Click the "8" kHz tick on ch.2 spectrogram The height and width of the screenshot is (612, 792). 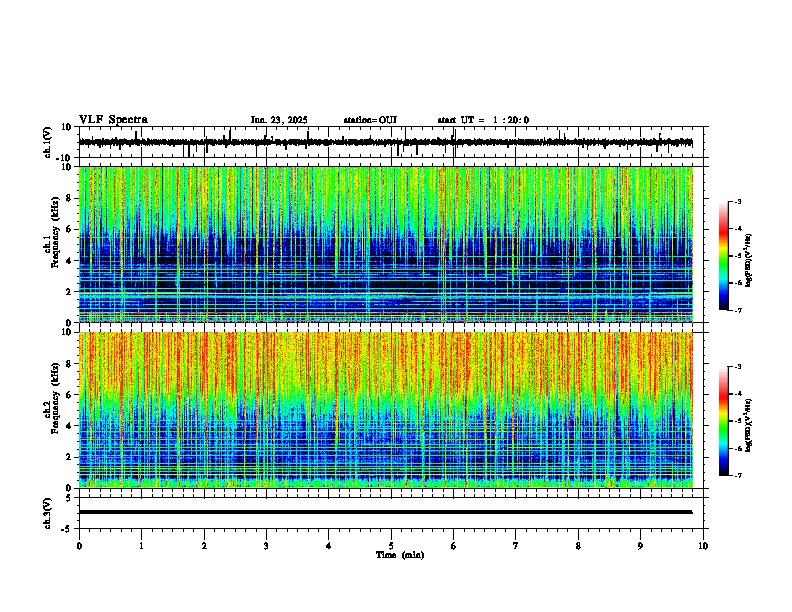70,364
